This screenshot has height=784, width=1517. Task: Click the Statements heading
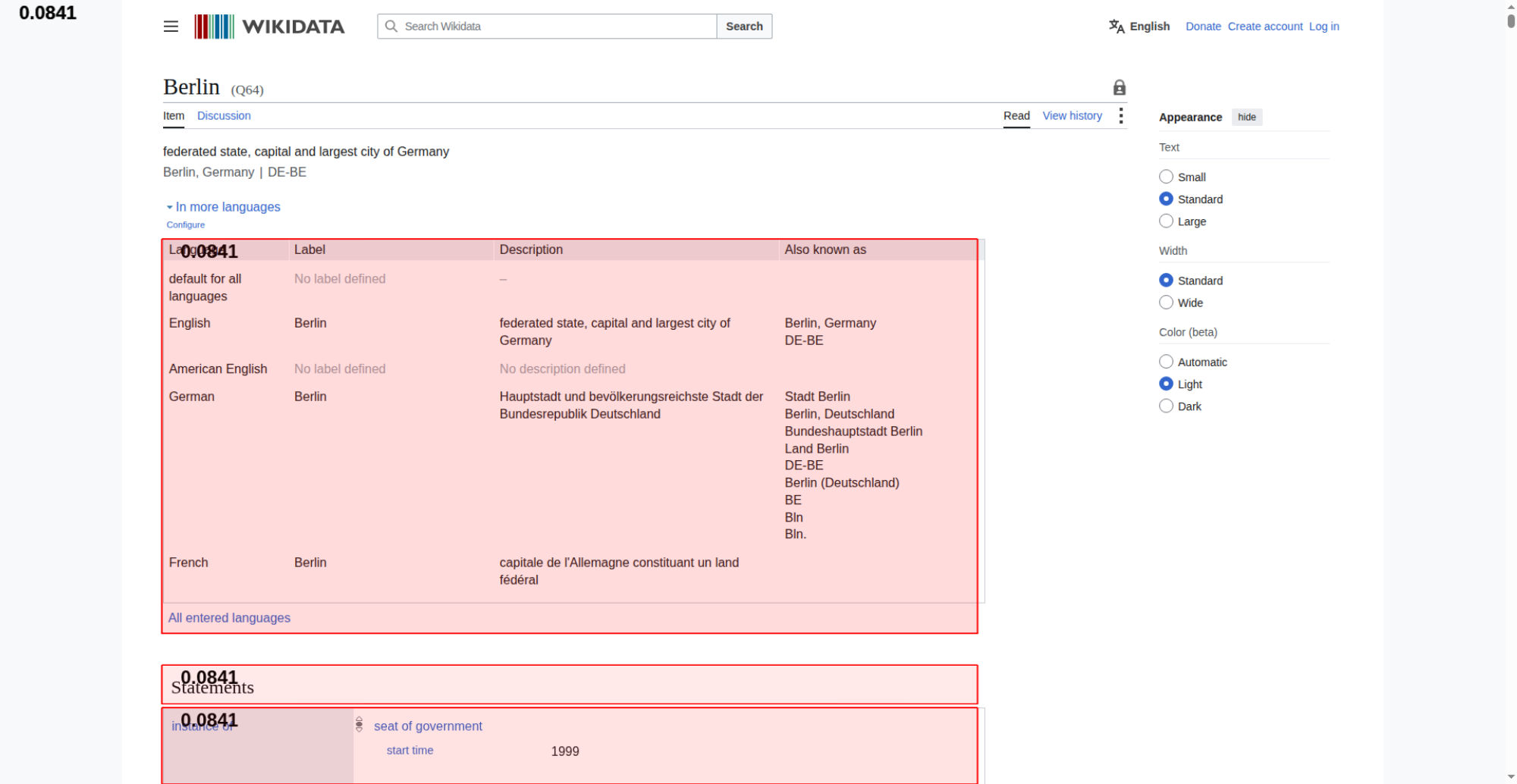coord(212,688)
